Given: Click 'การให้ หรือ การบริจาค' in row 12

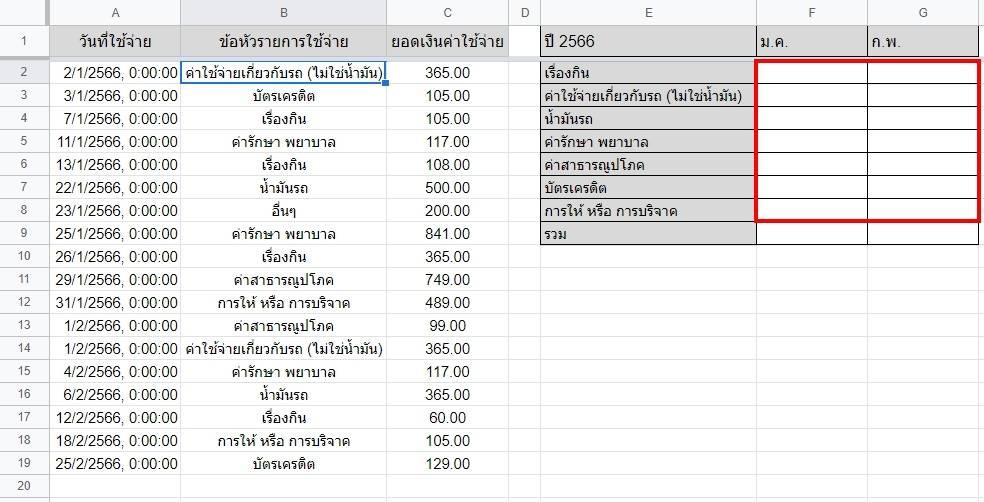Looking at the screenshot, I should point(284,302).
